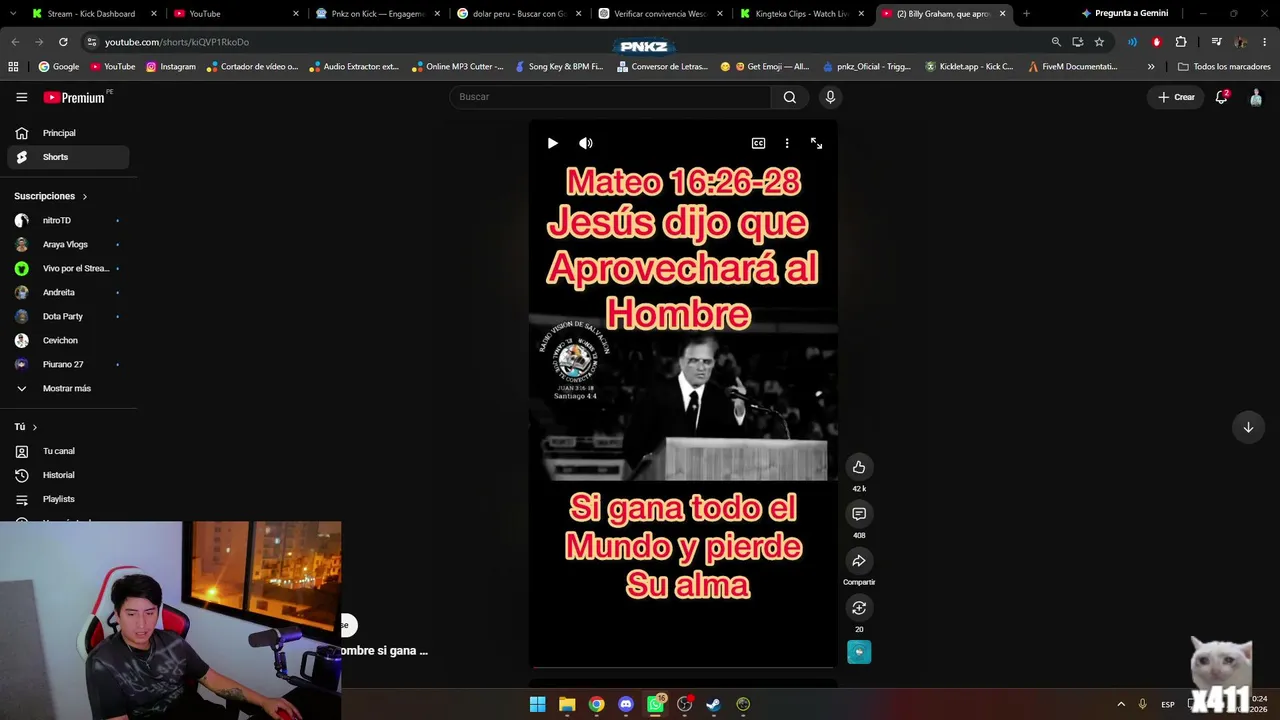Open the Todos los marcadores folder

1224,67
